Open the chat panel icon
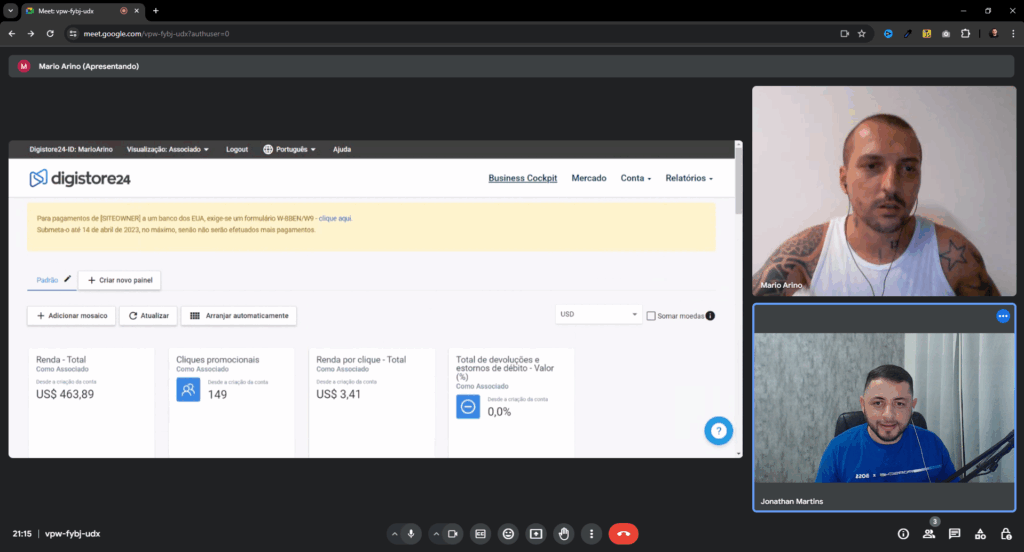The image size is (1024, 552). [x=954, y=534]
